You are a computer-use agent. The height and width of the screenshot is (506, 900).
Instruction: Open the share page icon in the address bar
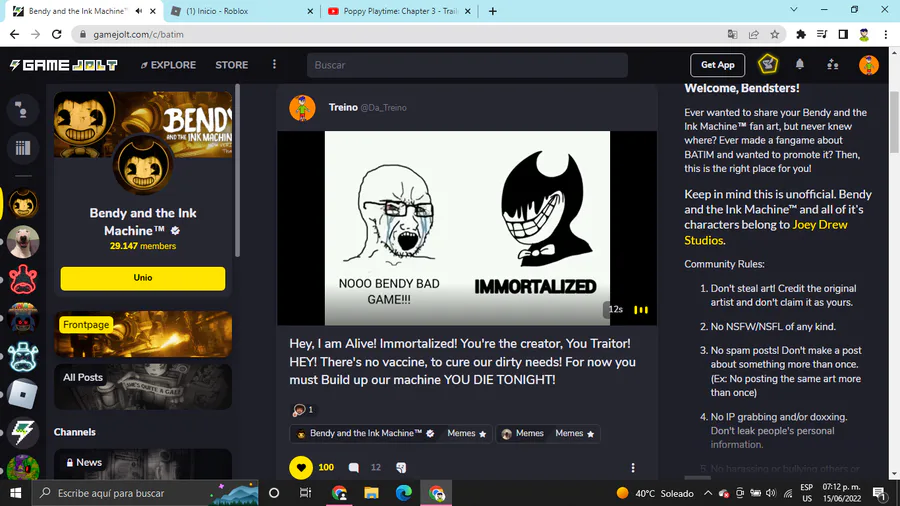click(754, 34)
